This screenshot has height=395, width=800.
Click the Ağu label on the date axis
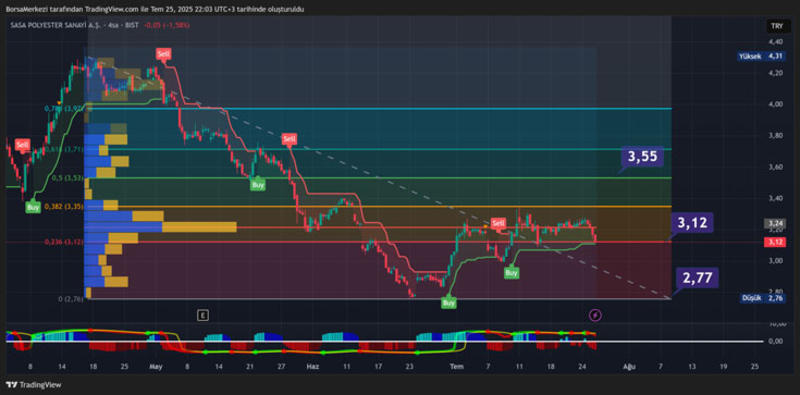(x=629, y=366)
